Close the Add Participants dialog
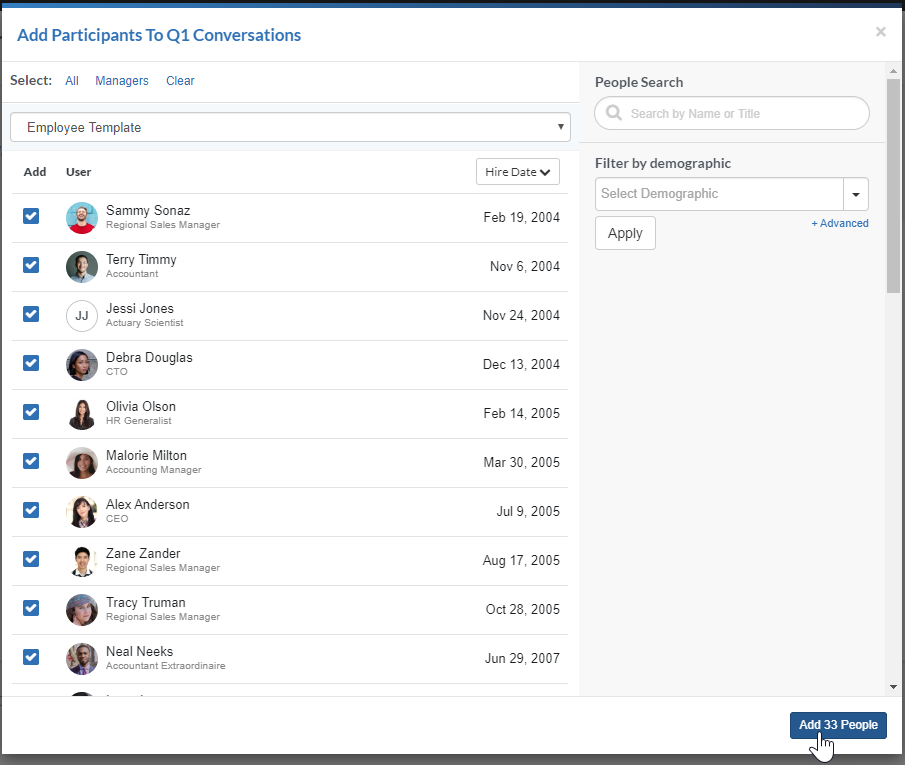This screenshot has width=905, height=765. (880, 32)
